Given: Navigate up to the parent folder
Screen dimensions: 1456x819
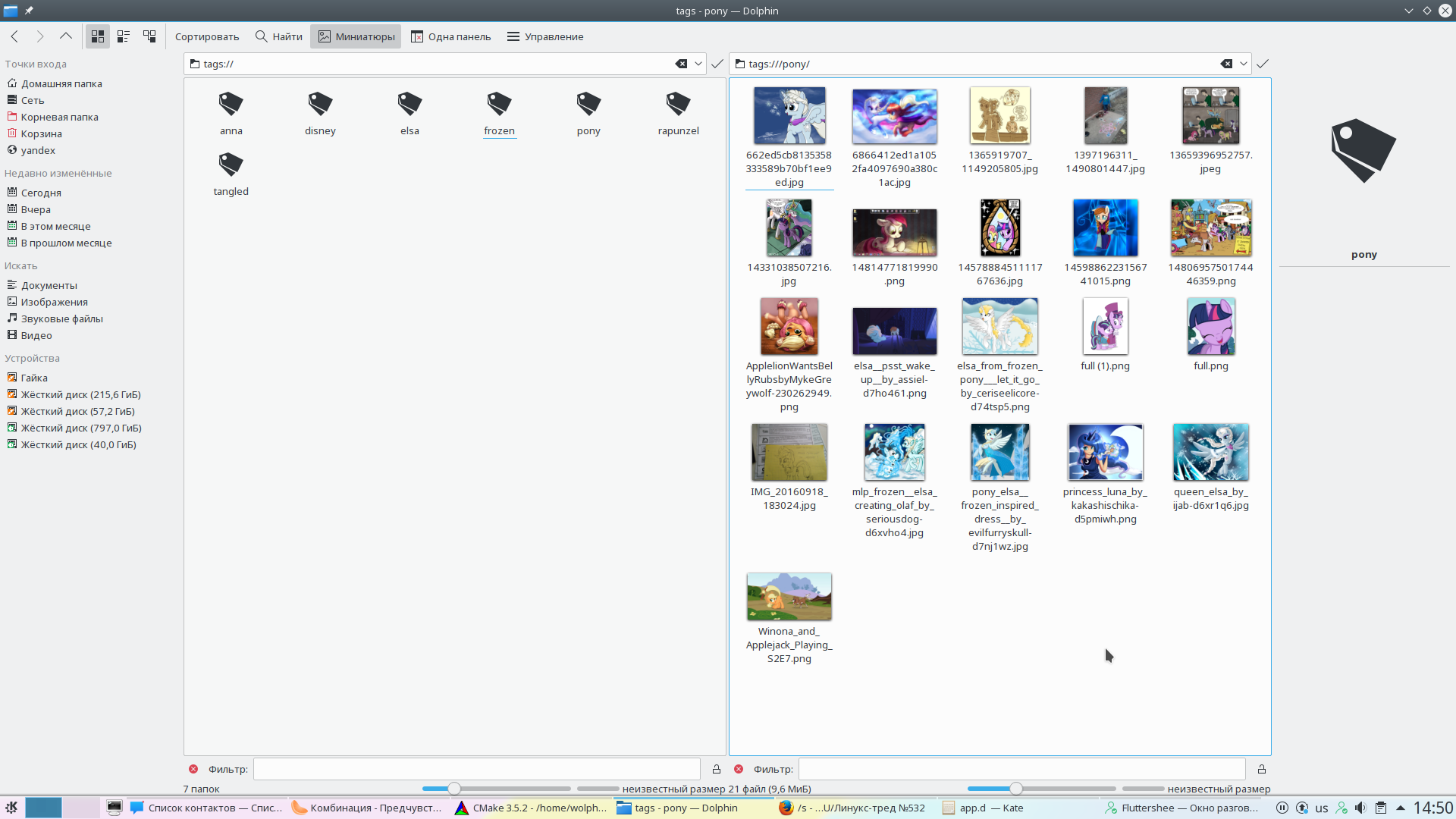Looking at the screenshot, I should 66,36.
